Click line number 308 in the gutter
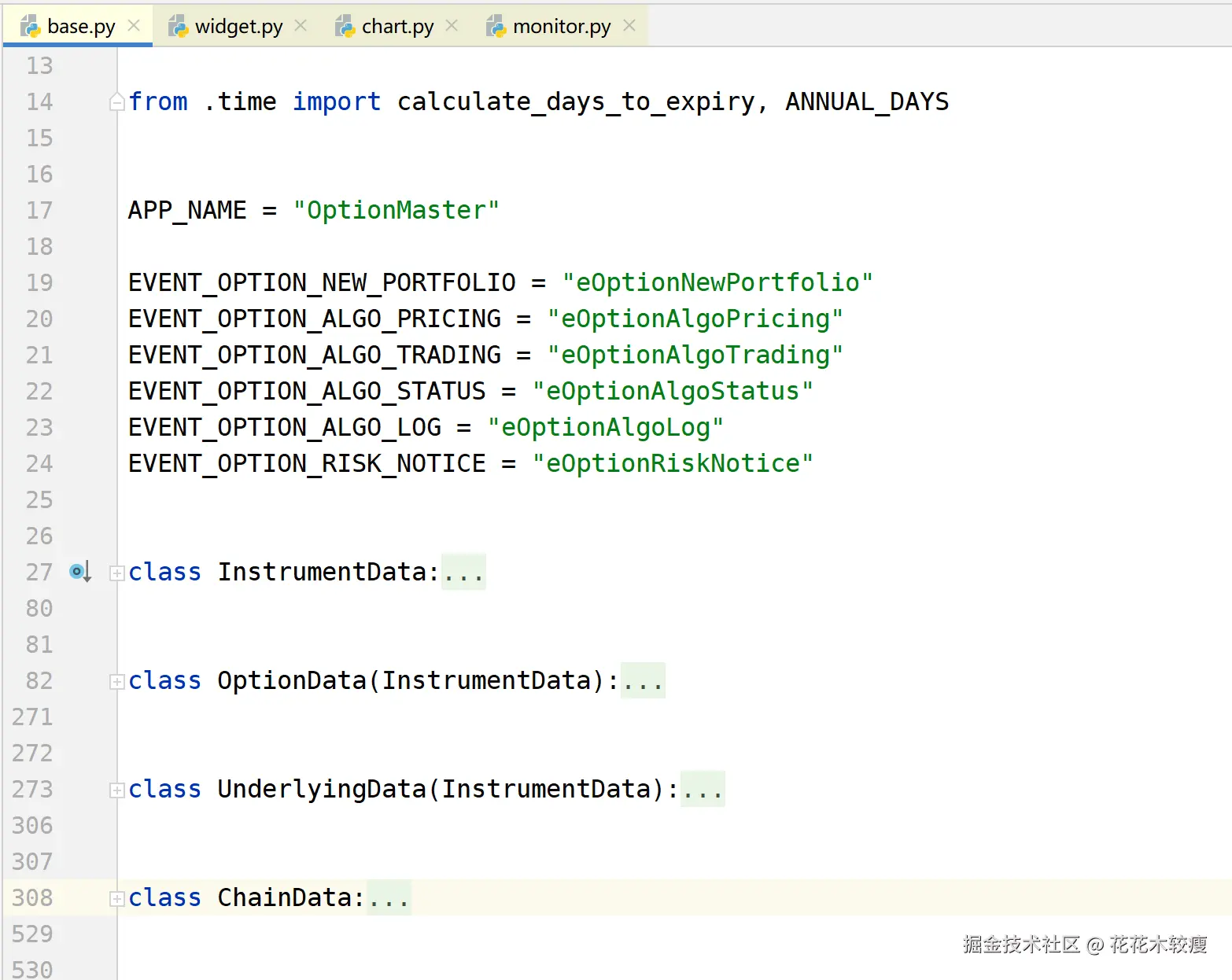The image size is (1232, 980). [x=32, y=897]
